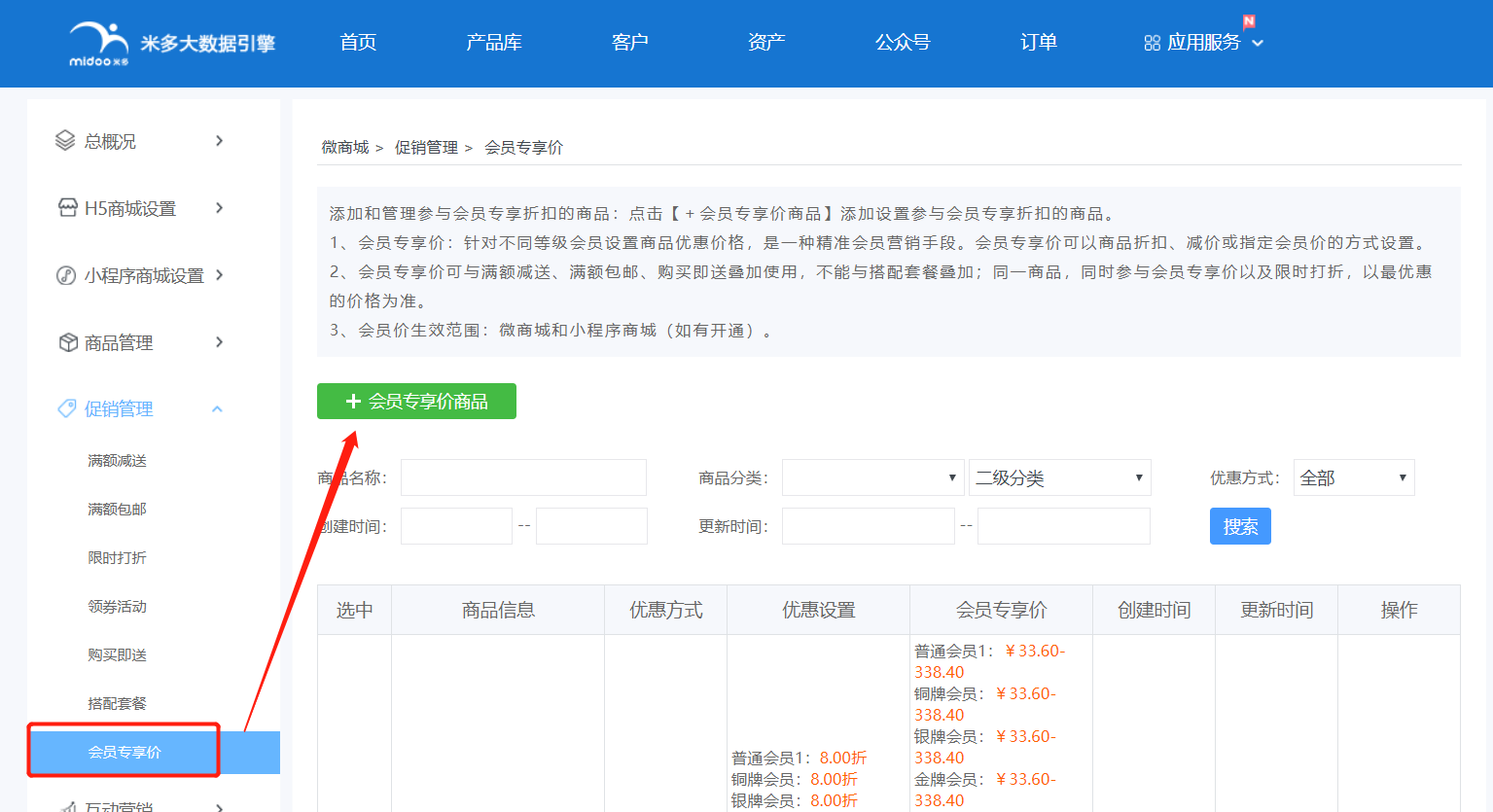The height and width of the screenshot is (812, 1493).
Task: Click the 商品信息 column header
Action: pyautogui.click(x=498, y=610)
